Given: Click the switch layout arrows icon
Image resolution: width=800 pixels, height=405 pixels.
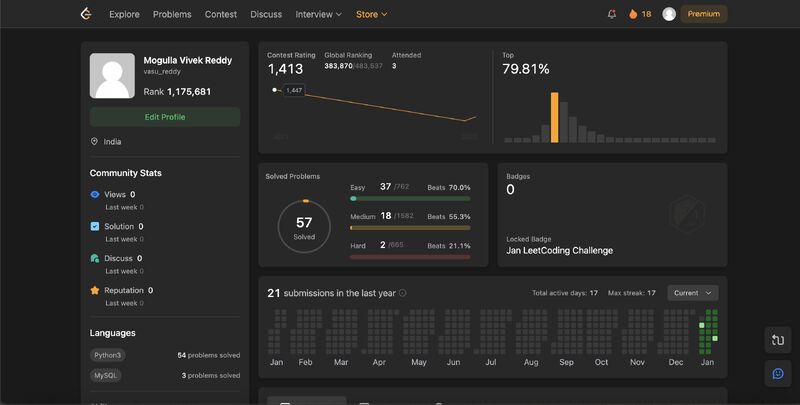Looking at the screenshot, I should (778, 340).
